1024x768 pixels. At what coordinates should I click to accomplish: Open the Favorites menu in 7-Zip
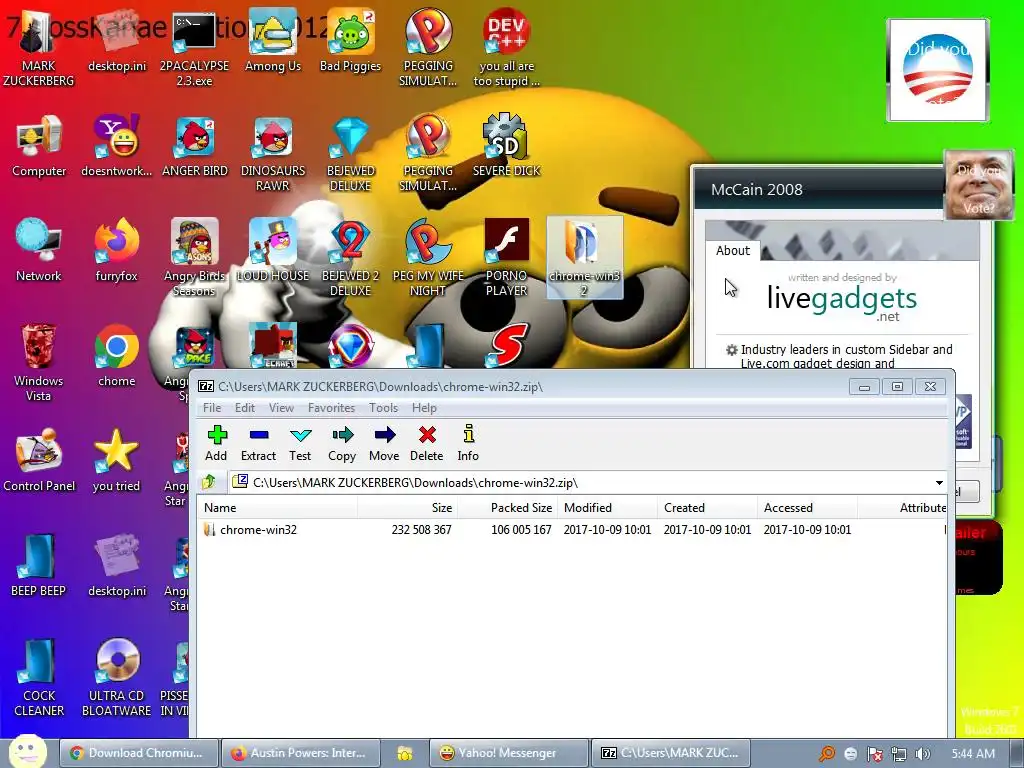[331, 408]
